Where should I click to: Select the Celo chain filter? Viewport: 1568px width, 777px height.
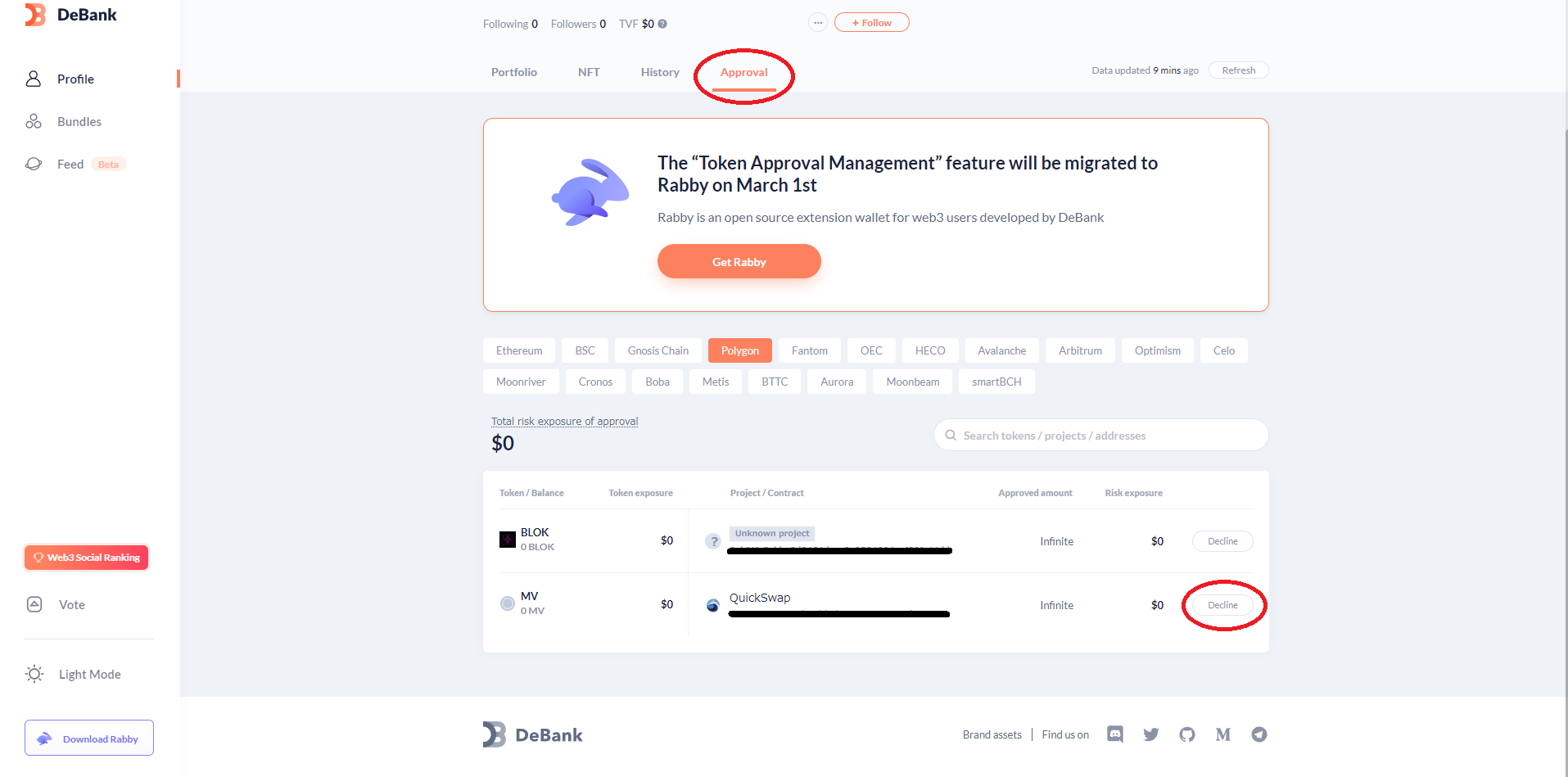pos(1224,350)
